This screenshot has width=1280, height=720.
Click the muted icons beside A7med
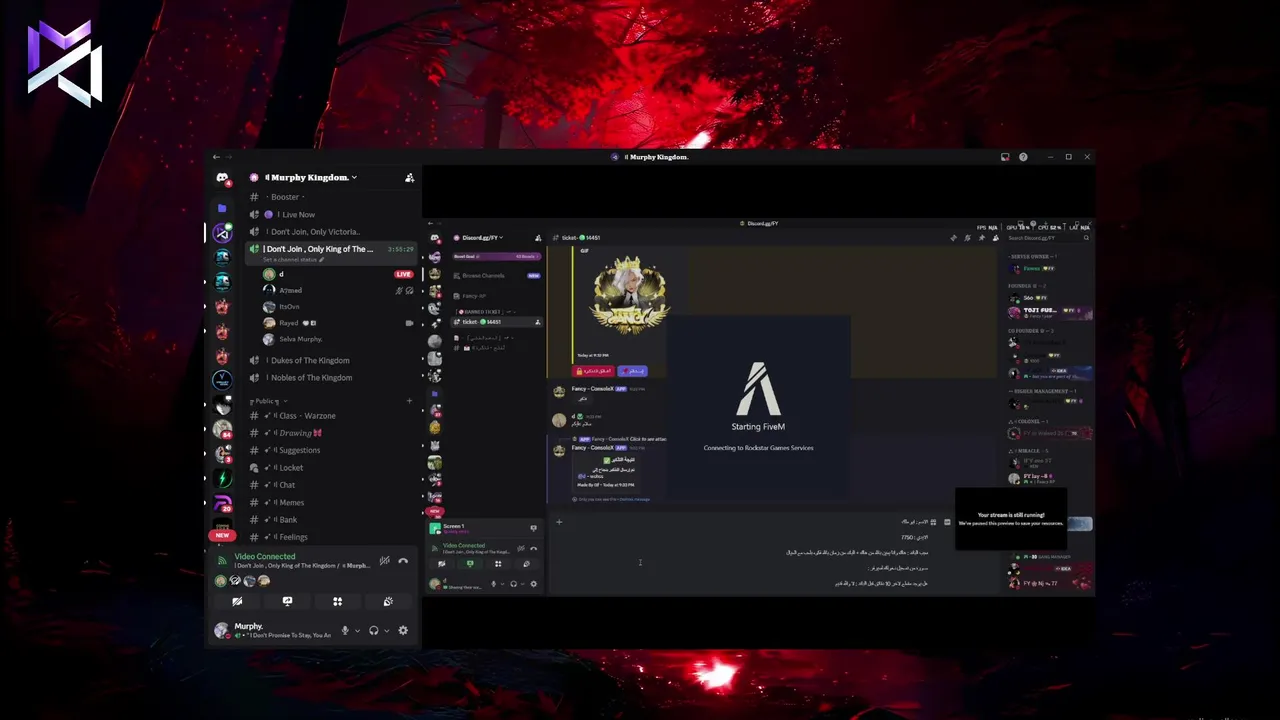(404, 290)
